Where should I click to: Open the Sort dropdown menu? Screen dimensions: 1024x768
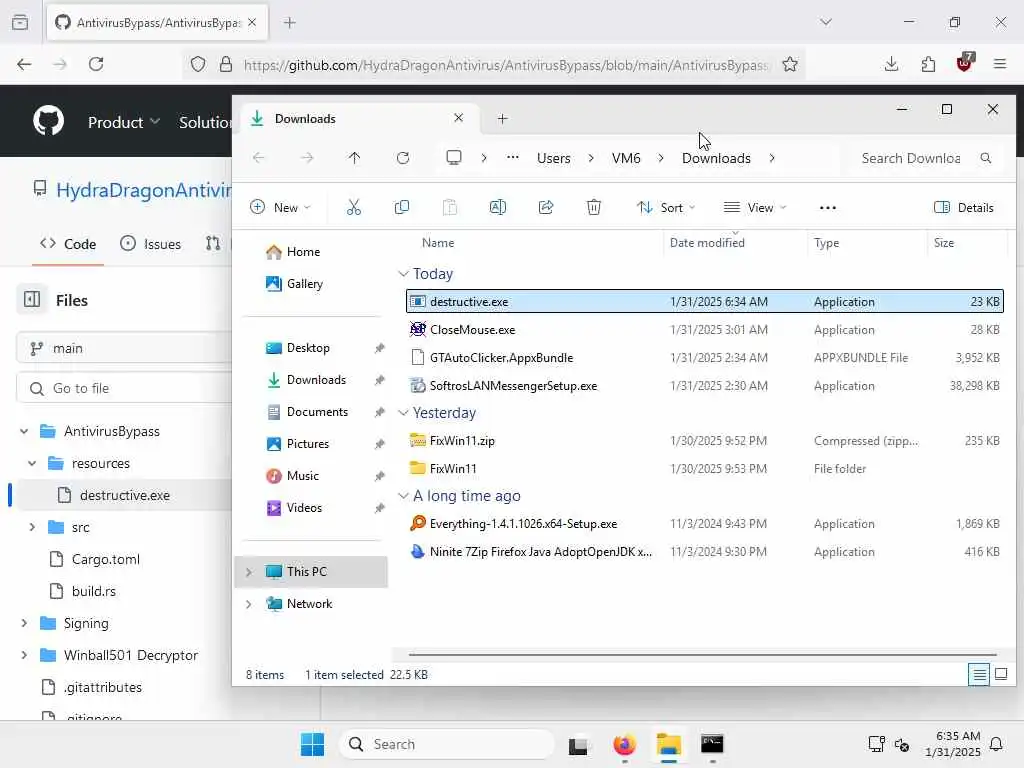665,208
